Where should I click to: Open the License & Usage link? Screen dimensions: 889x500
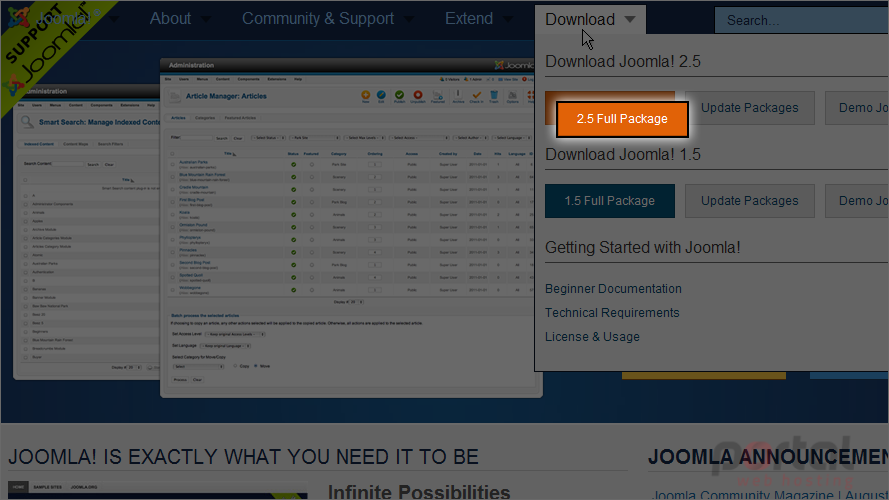coord(592,337)
